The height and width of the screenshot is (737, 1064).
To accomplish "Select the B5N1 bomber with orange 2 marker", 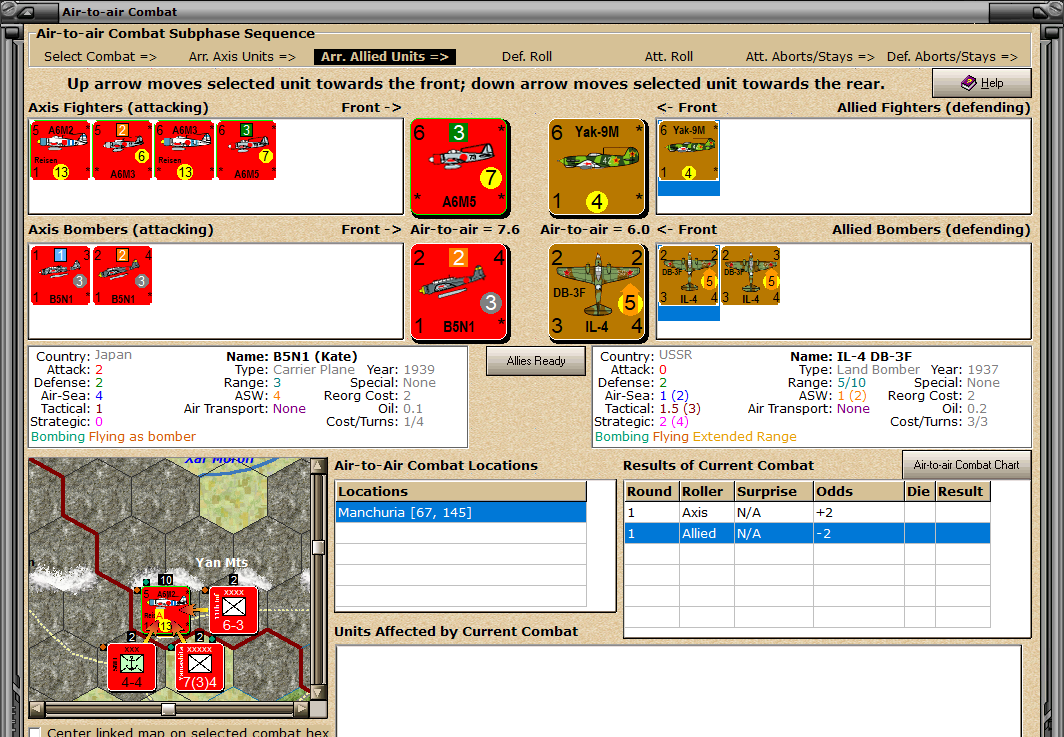I will (122, 276).
